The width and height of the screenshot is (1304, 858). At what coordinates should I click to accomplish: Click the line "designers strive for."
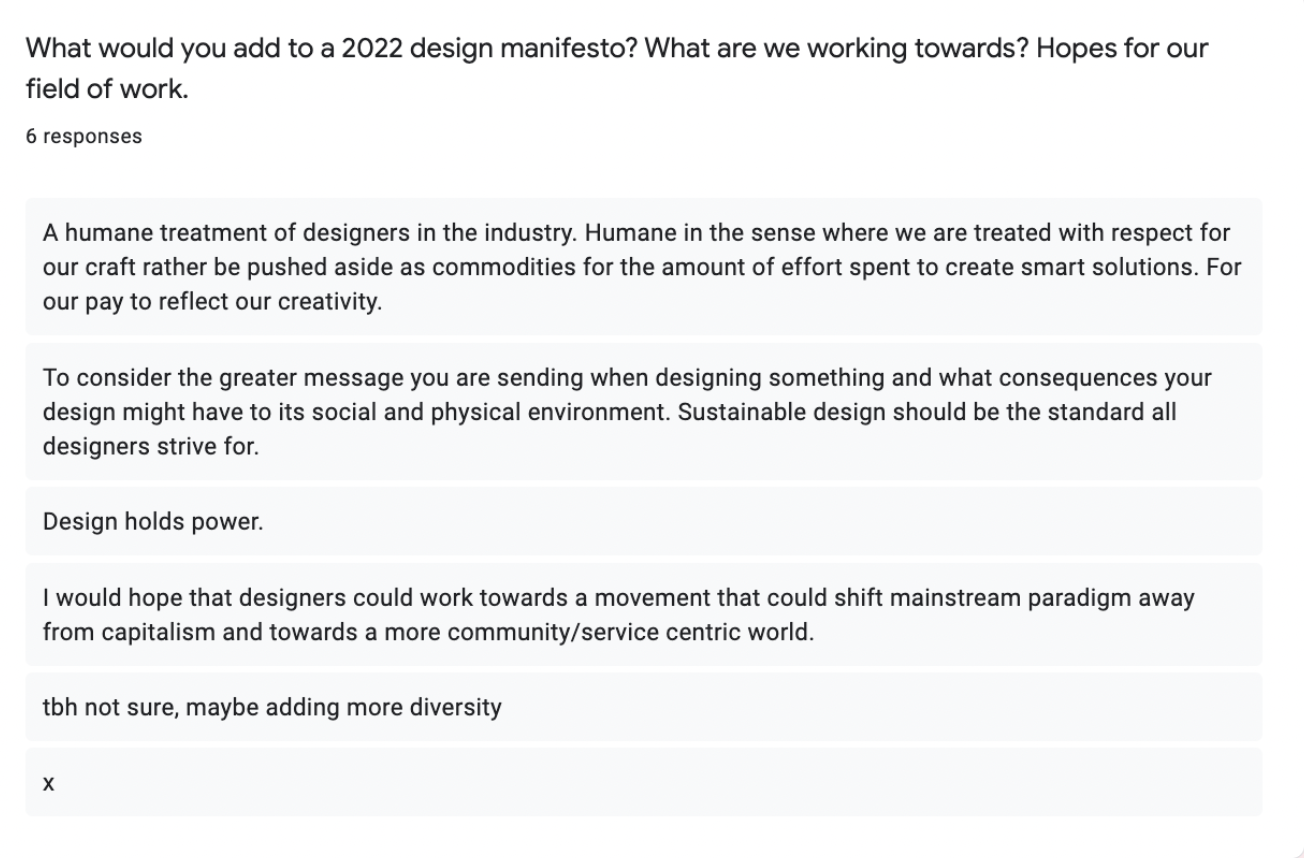(150, 447)
